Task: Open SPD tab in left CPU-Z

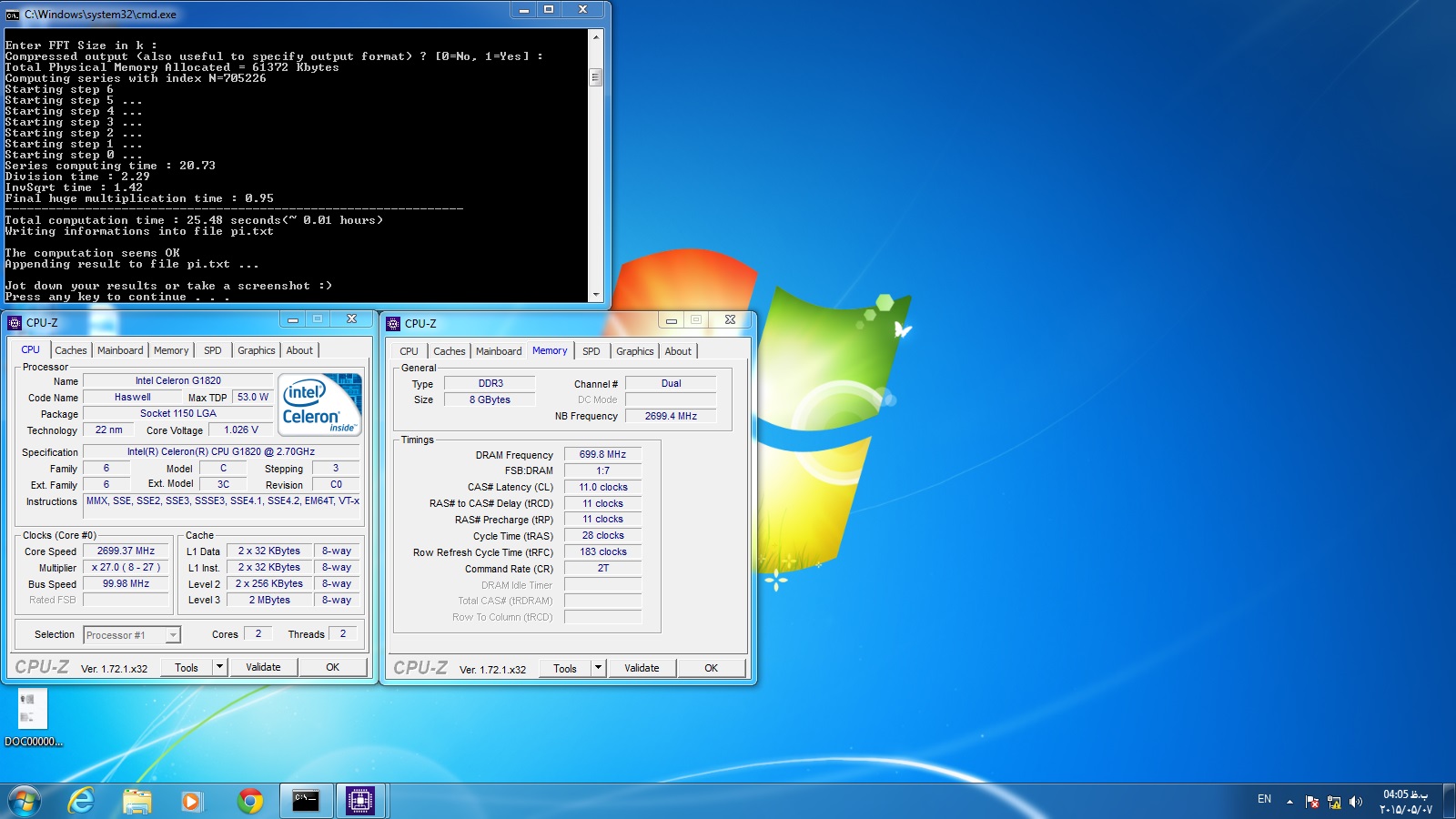Action: tap(213, 350)
